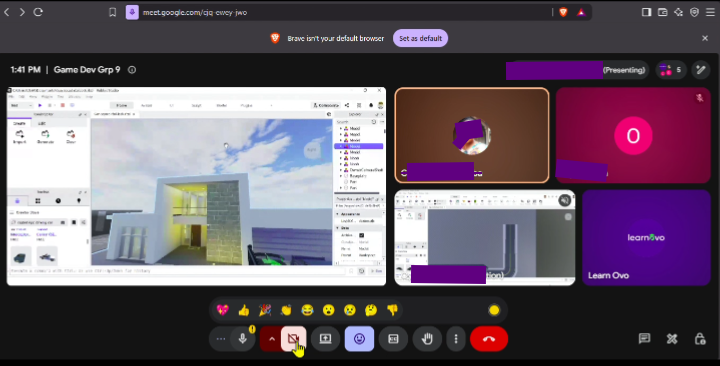
Task: Select the participant tile with O avatar
Action: pos(633,135)
